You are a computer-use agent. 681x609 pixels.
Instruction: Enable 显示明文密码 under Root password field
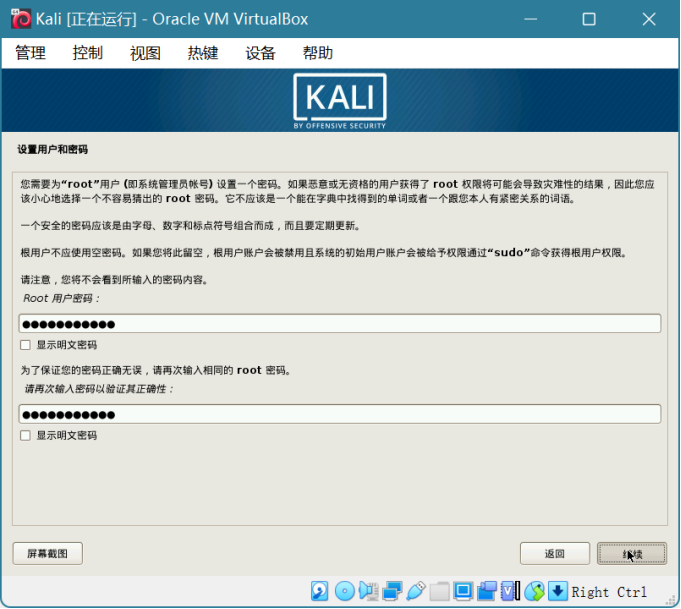click(25, 345)
